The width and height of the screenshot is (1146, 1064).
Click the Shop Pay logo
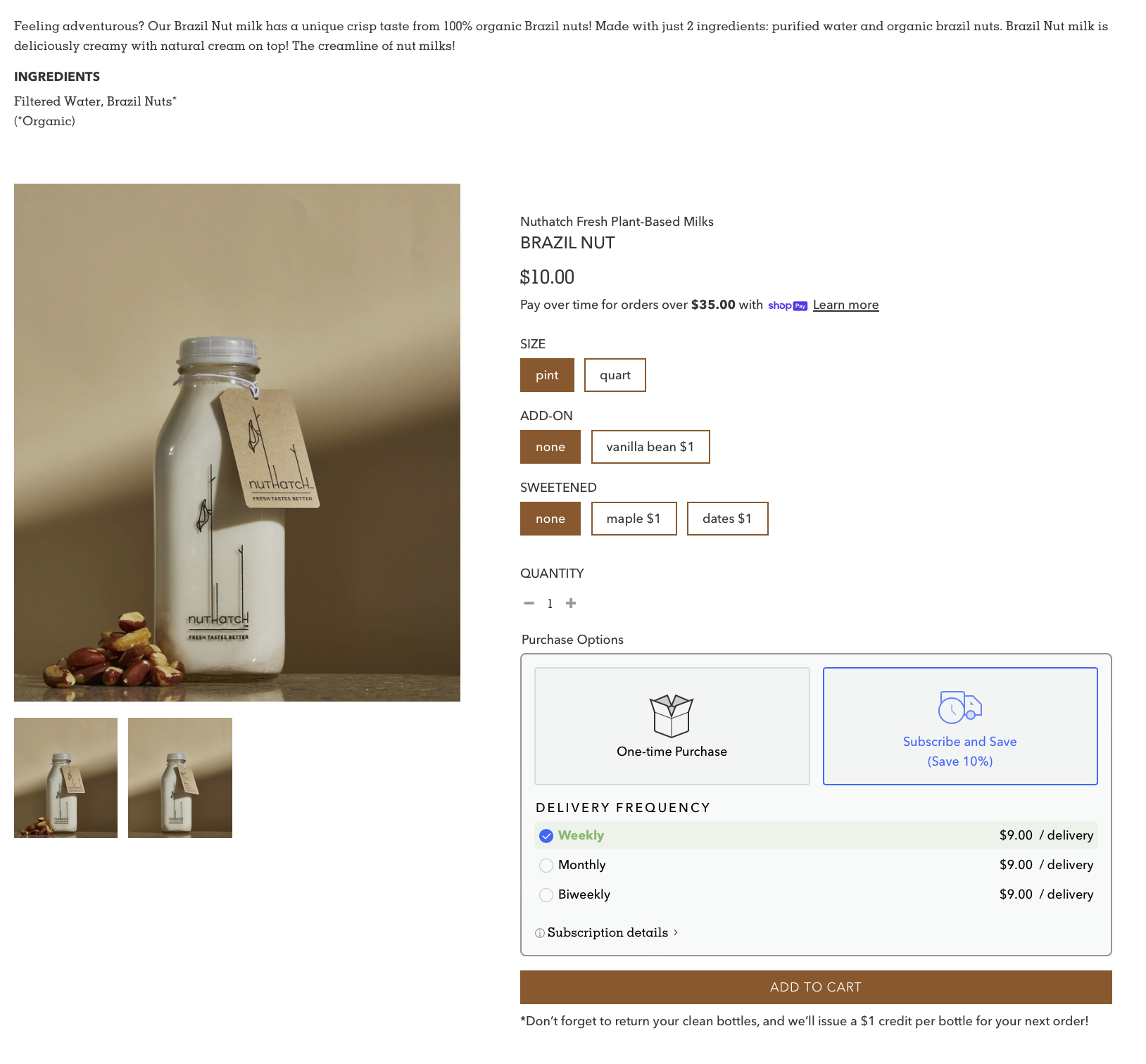click(787, 305)
